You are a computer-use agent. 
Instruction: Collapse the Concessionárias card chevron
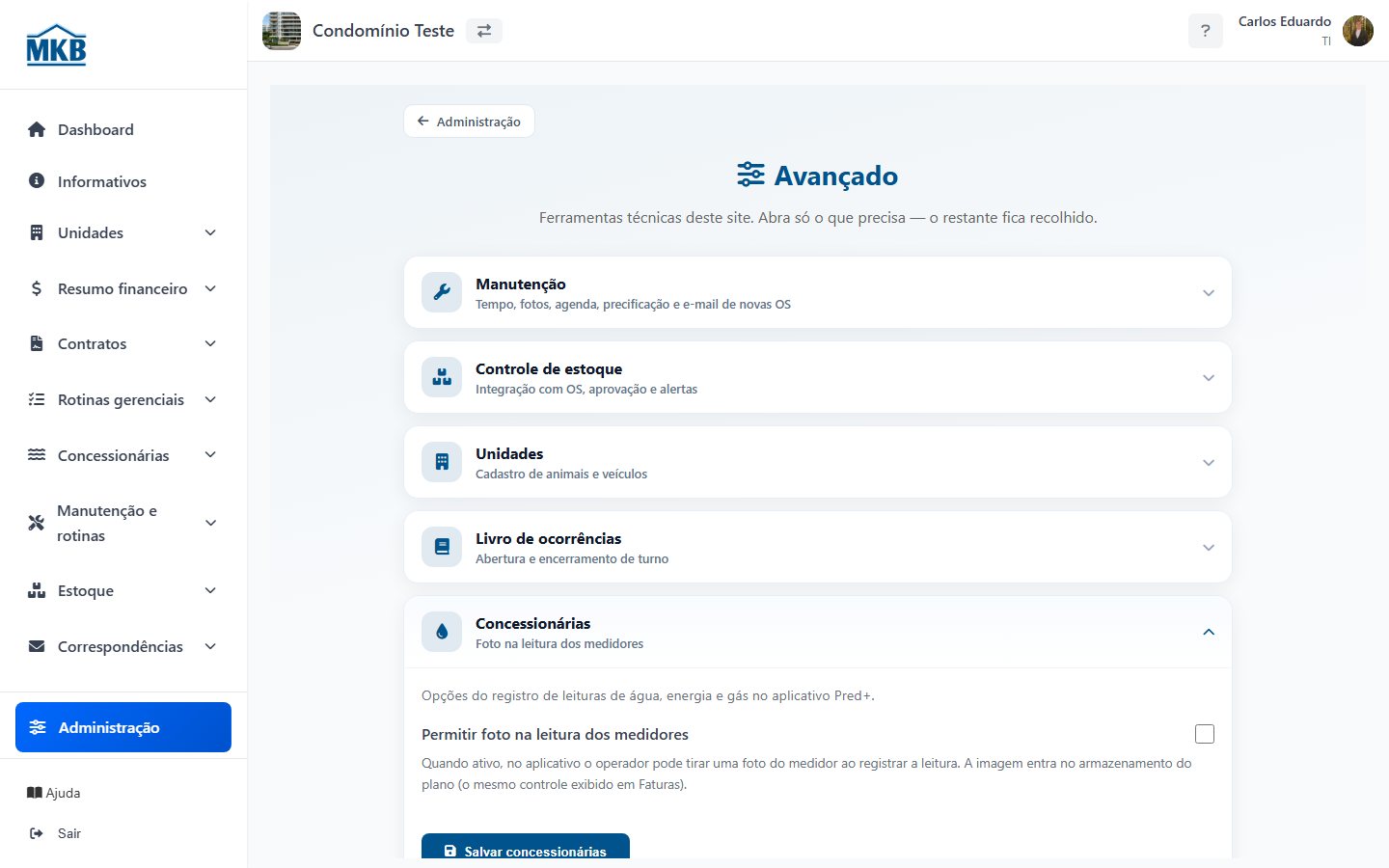(x=1209, y=632)
